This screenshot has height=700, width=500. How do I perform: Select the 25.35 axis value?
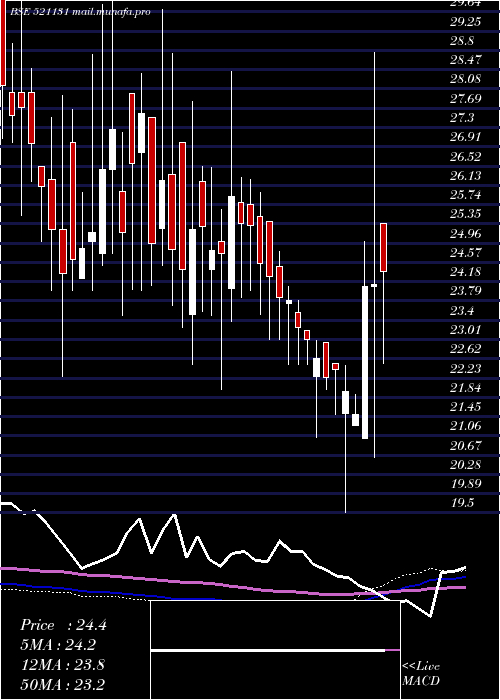click(x=465, y=214)
